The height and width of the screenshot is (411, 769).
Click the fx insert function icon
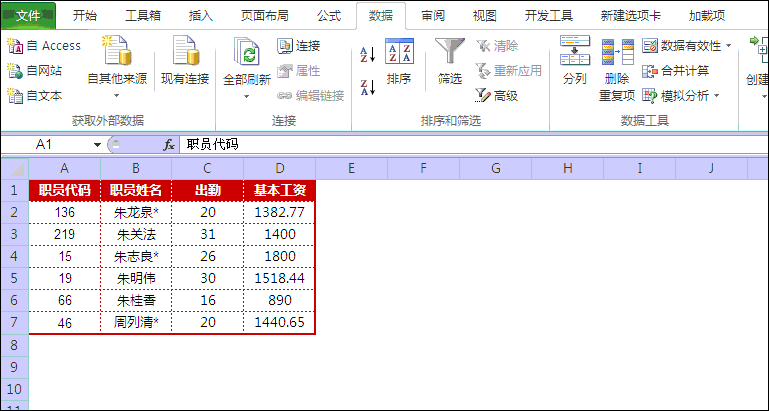[169, 145]
